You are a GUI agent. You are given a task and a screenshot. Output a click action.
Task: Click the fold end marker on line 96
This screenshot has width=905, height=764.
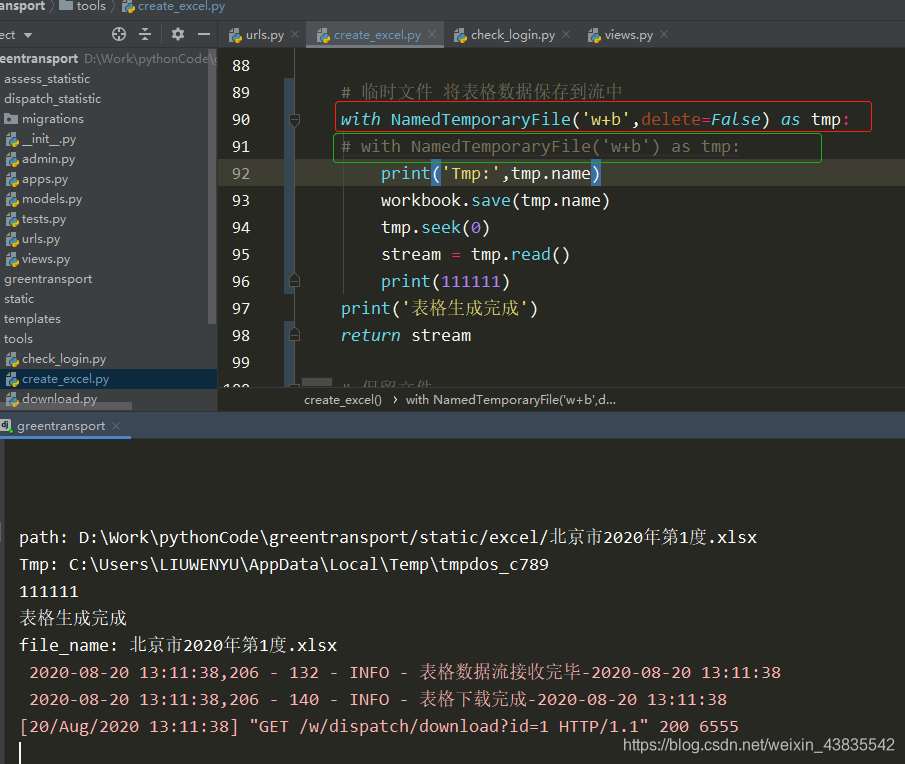tap(294, 281)
